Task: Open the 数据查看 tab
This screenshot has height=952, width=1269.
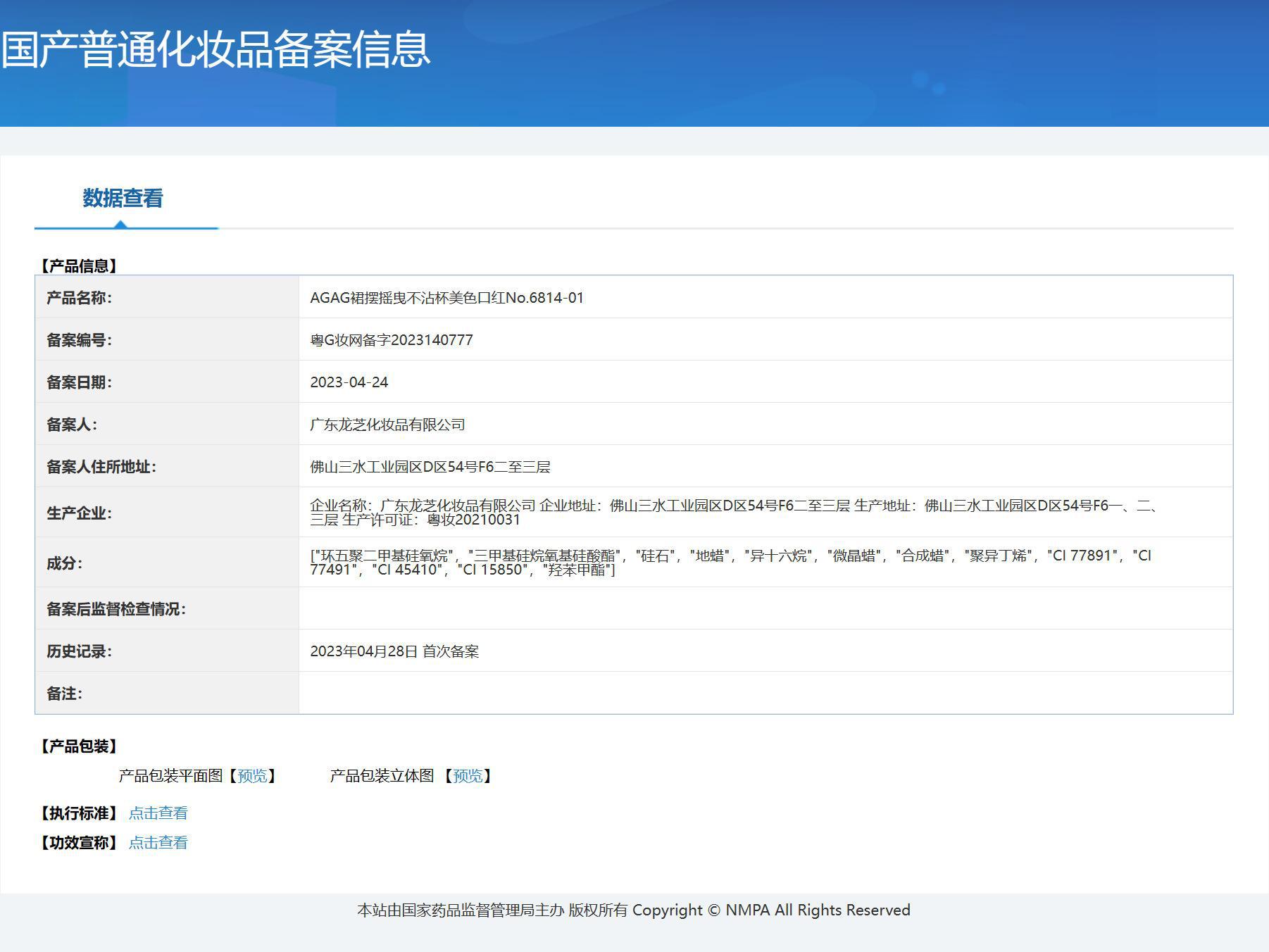Action: tap(123, 199)
